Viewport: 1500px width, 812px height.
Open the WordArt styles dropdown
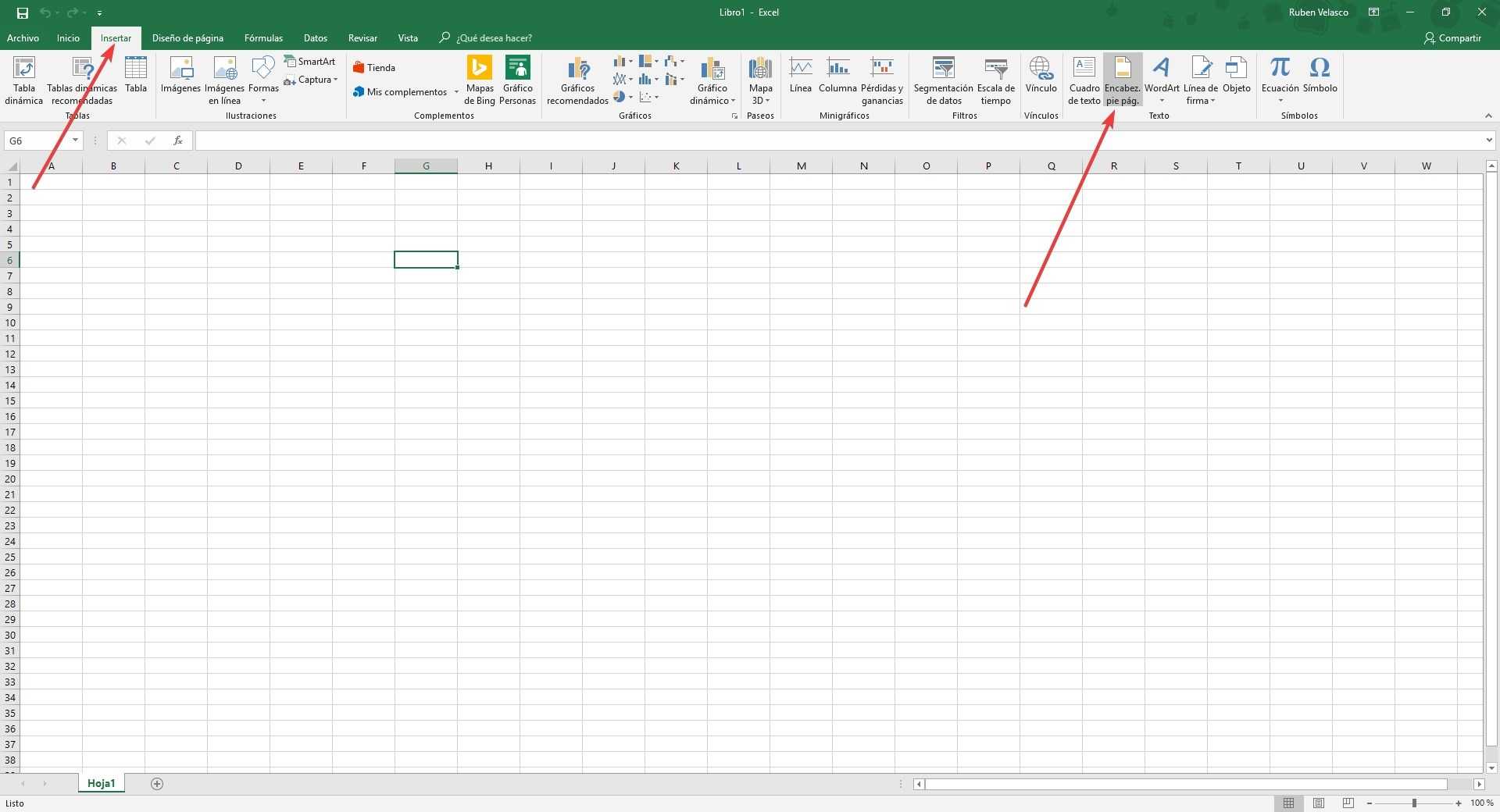(x=1162, y=80)
